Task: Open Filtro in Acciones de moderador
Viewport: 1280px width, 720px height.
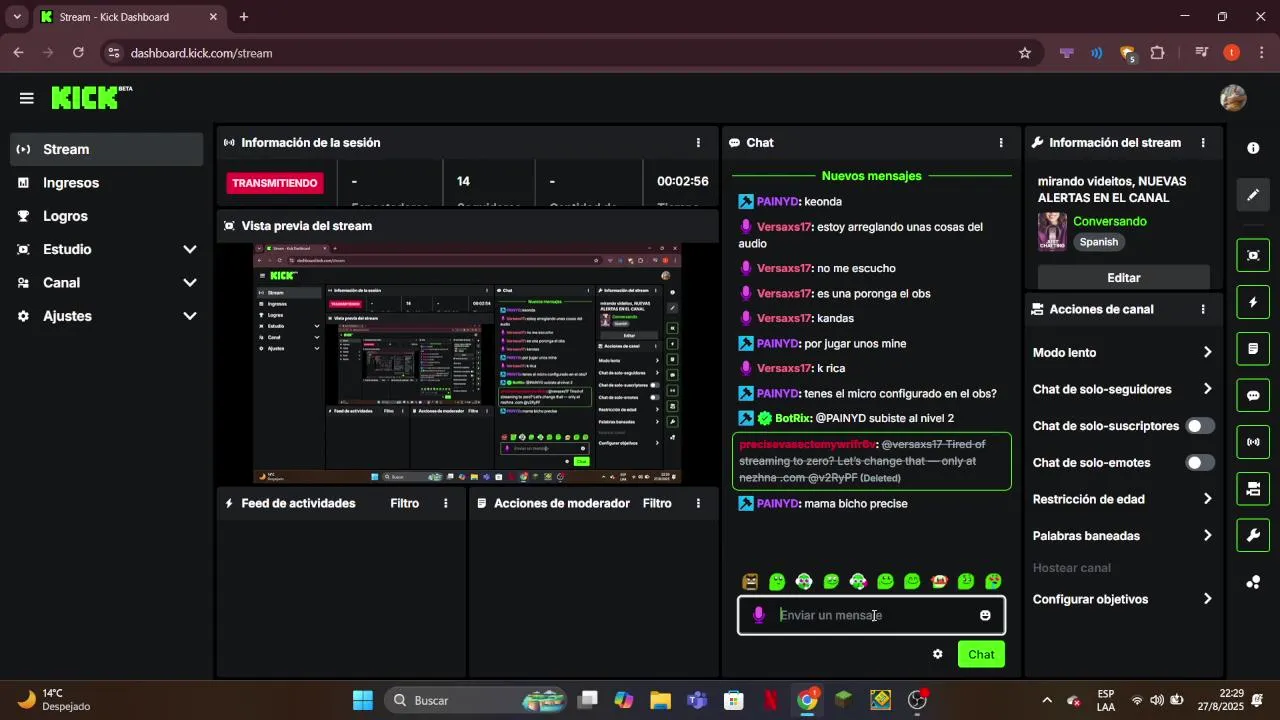Action: click(657, 503)
